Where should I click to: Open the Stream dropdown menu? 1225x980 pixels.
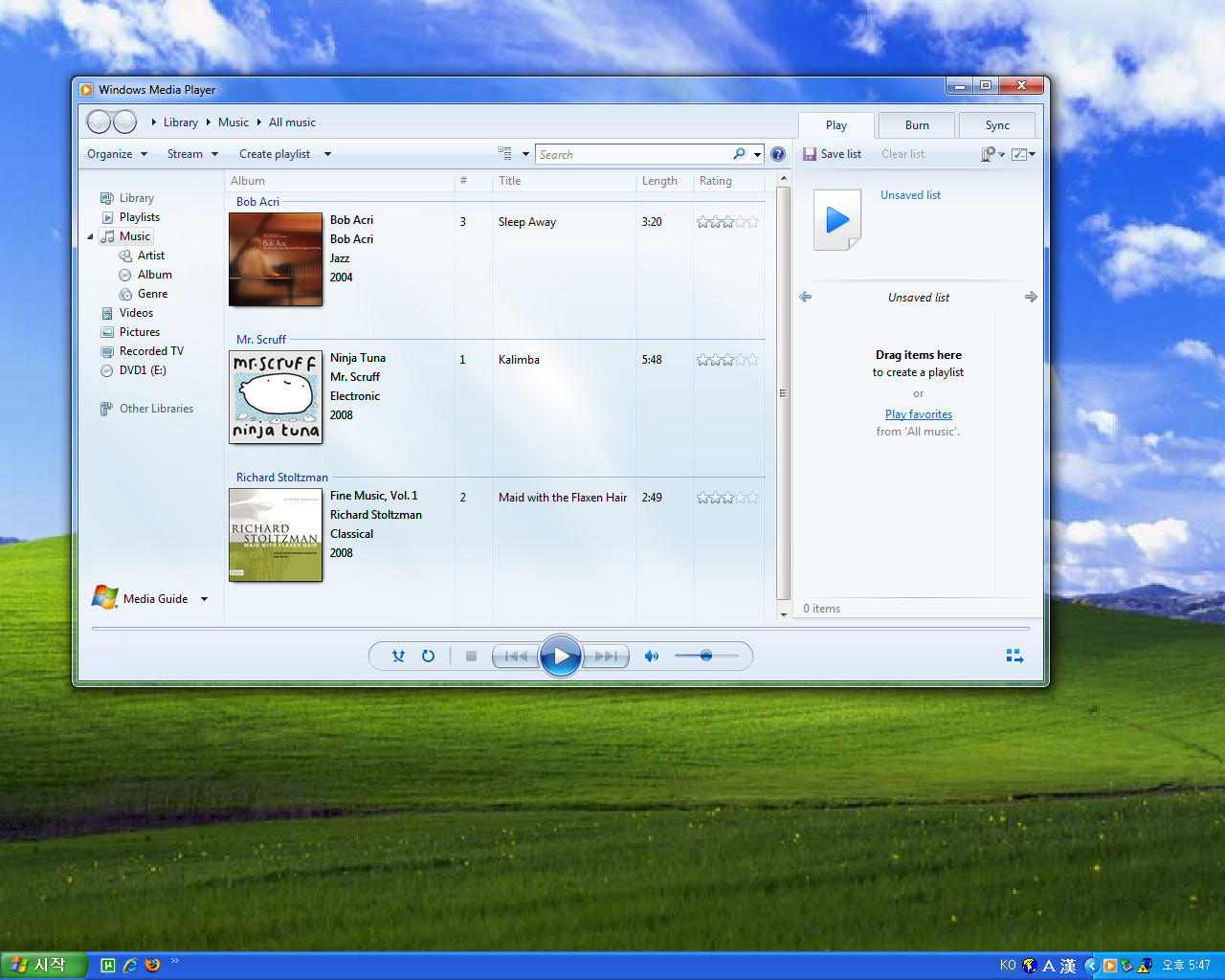tap(192, 154)
